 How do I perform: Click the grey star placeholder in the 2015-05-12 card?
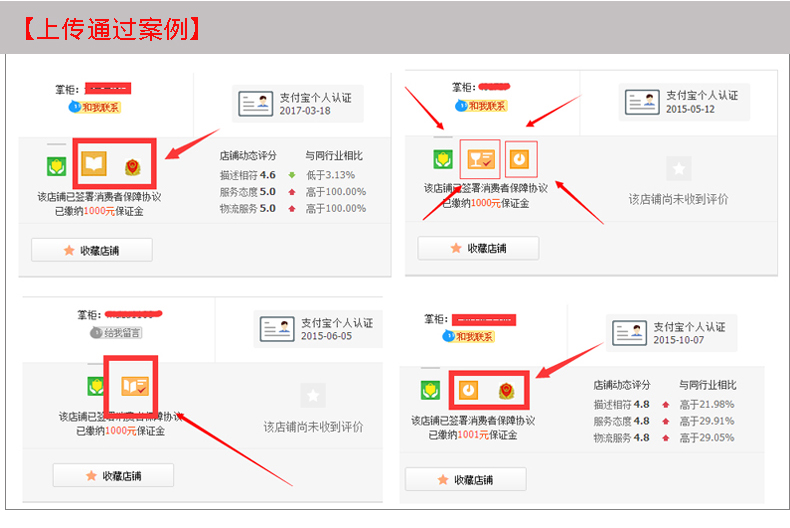click(679, 169)
